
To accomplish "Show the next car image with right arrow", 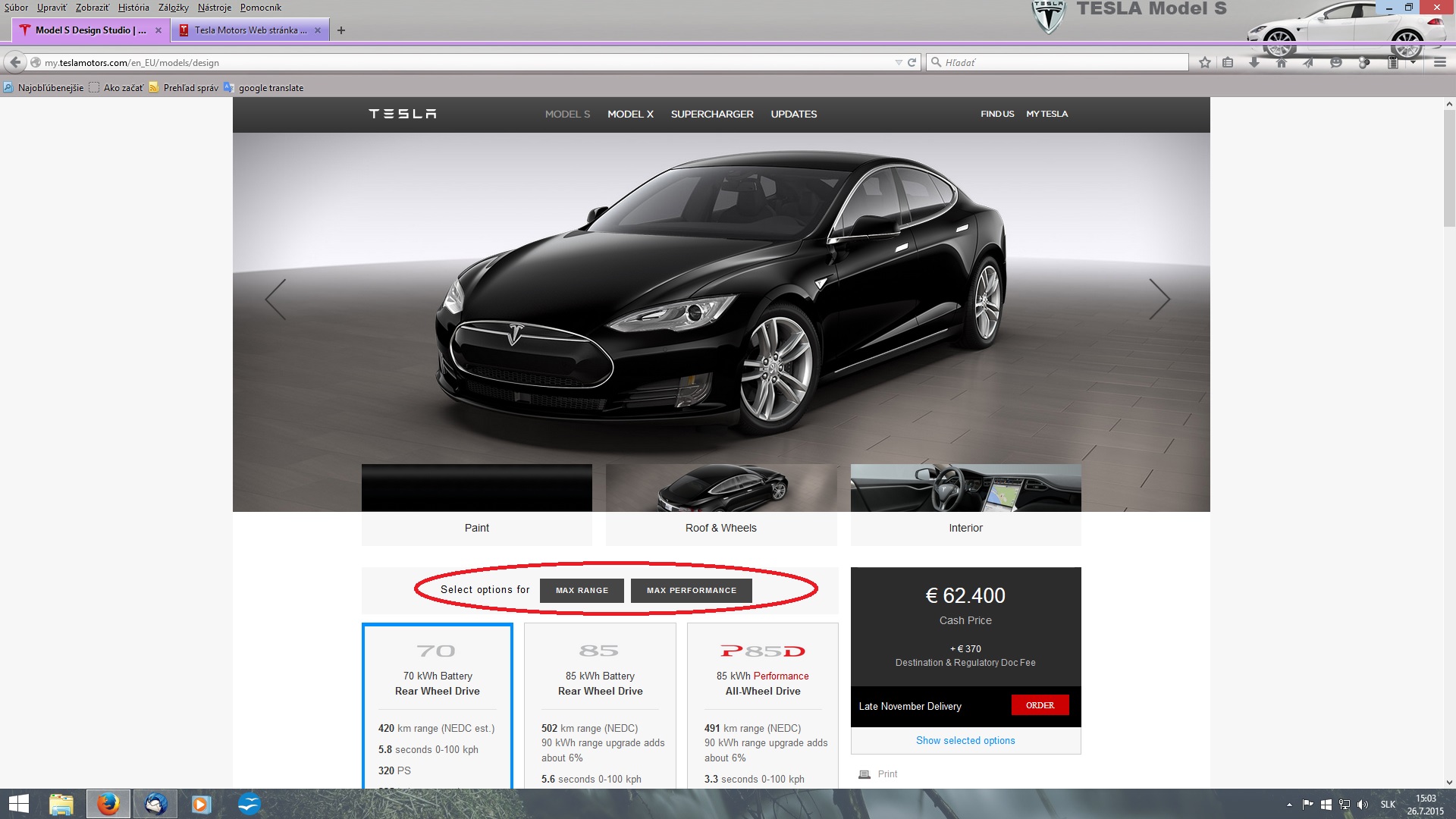I will pos(1159,299).
